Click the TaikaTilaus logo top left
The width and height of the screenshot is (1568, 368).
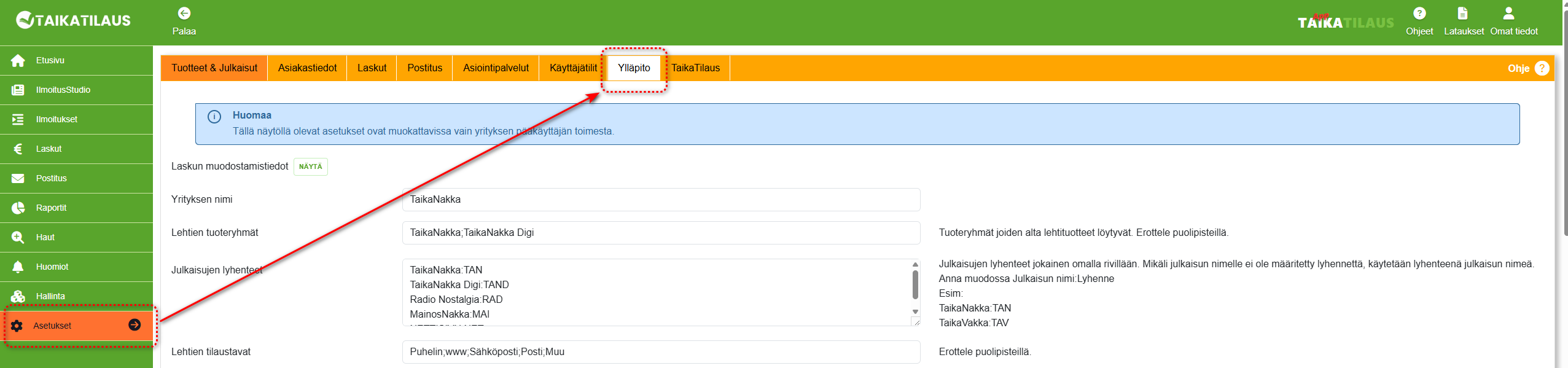(x=73, y=20)
